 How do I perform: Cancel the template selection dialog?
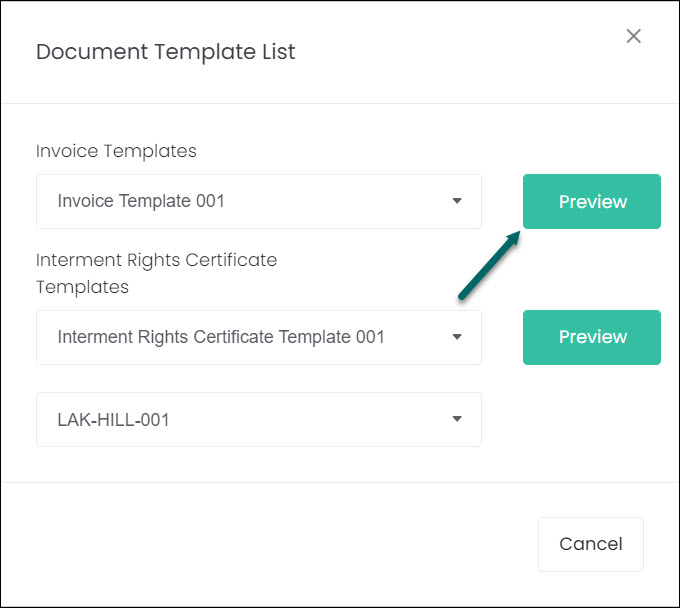[591, 544]
